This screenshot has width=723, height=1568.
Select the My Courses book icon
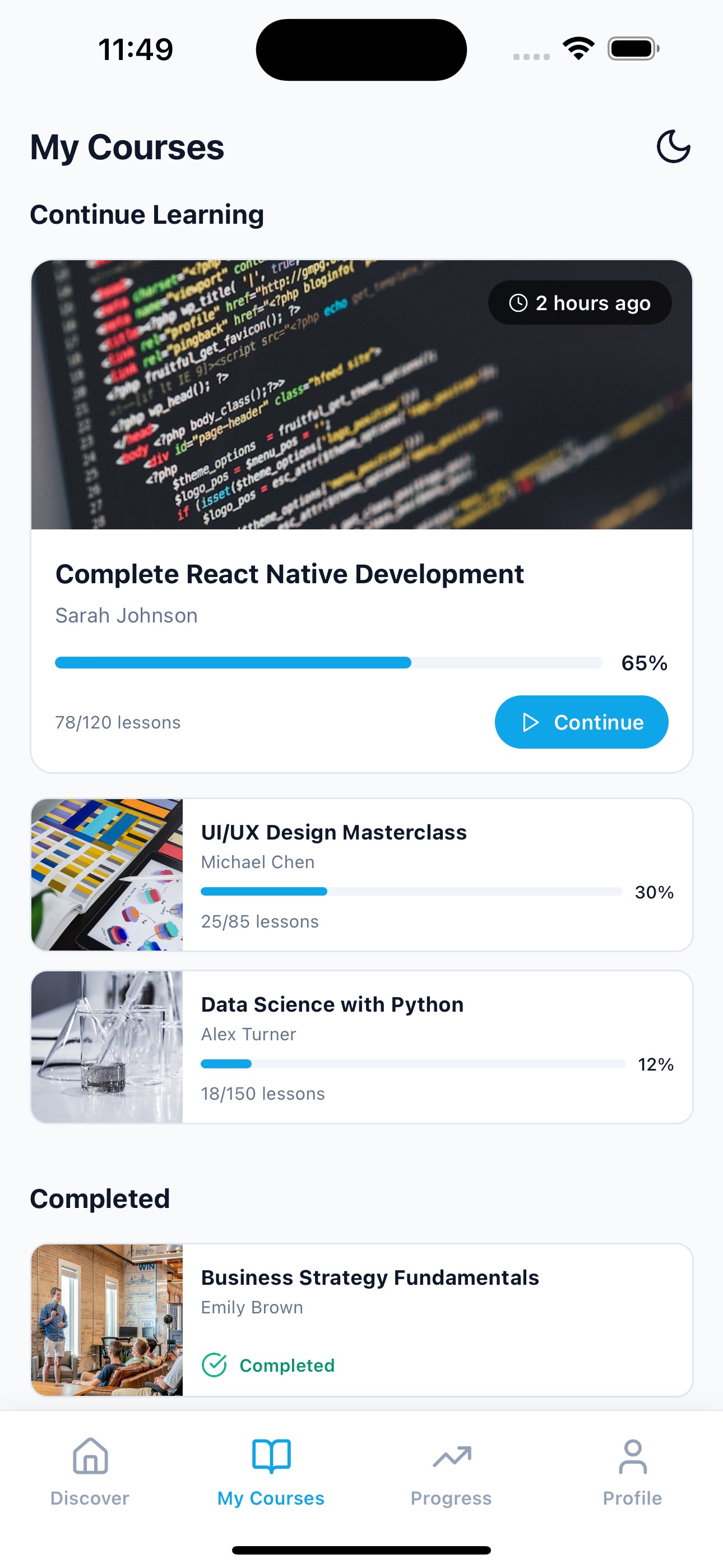[270, 1457]
